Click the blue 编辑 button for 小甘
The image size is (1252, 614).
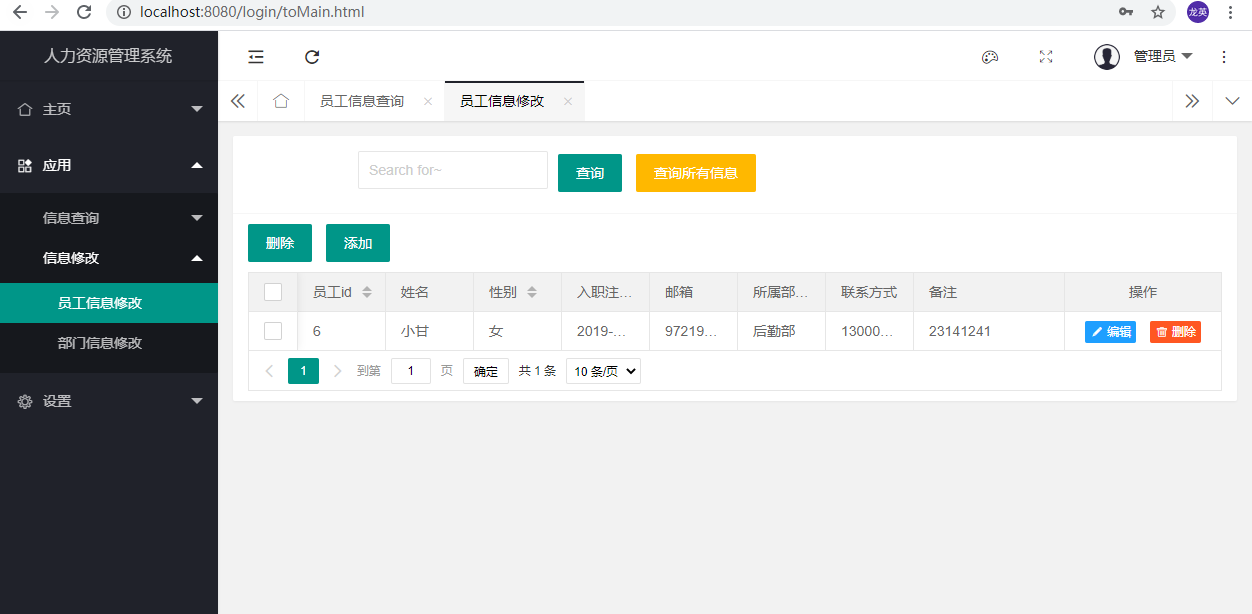point(1110,332)
